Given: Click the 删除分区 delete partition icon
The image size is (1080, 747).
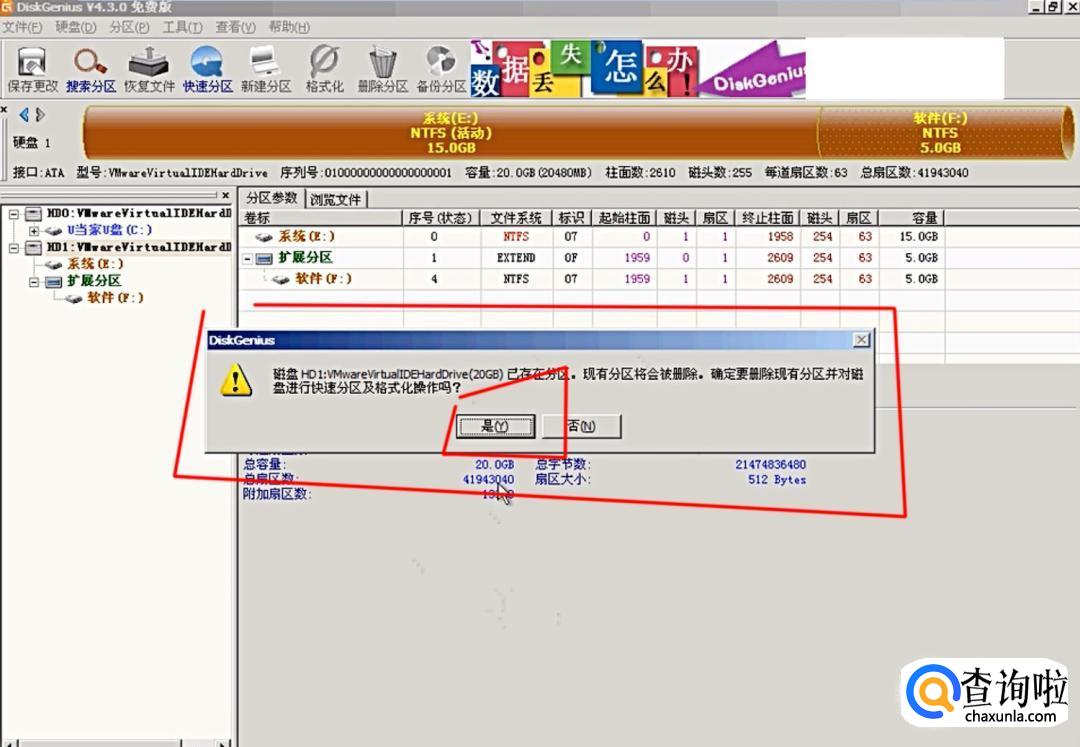Looking at the screenshot, I should (383, 69).
